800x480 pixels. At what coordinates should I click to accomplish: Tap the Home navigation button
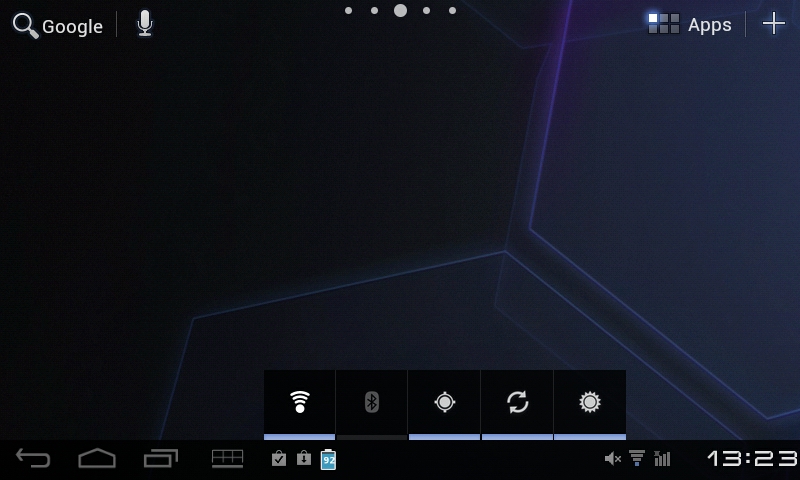point(97,458)
